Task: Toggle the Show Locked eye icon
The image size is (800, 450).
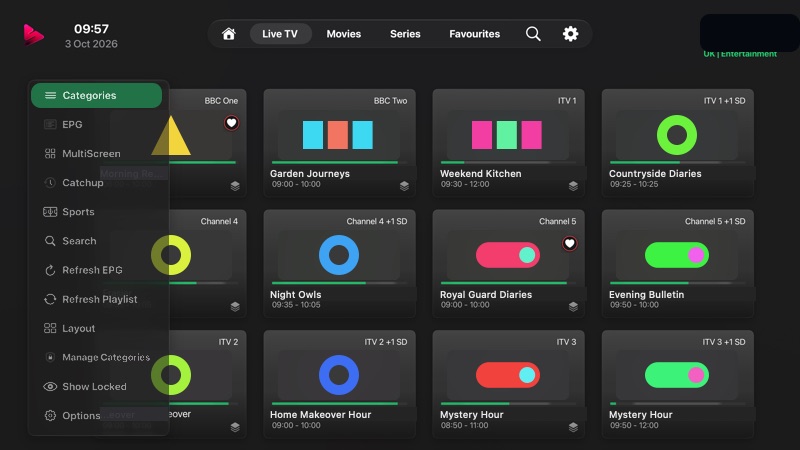Action: [50, 386]
